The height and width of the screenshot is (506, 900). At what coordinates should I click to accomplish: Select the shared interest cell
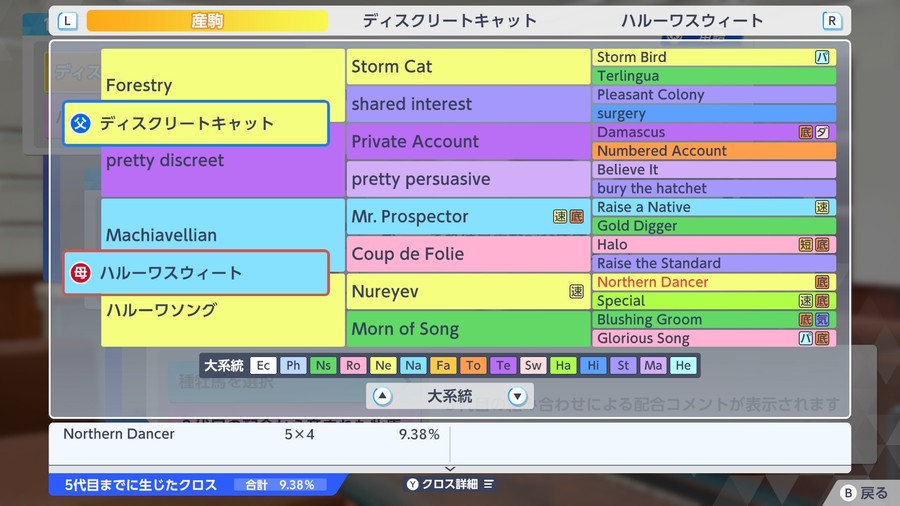pos(468,104)
